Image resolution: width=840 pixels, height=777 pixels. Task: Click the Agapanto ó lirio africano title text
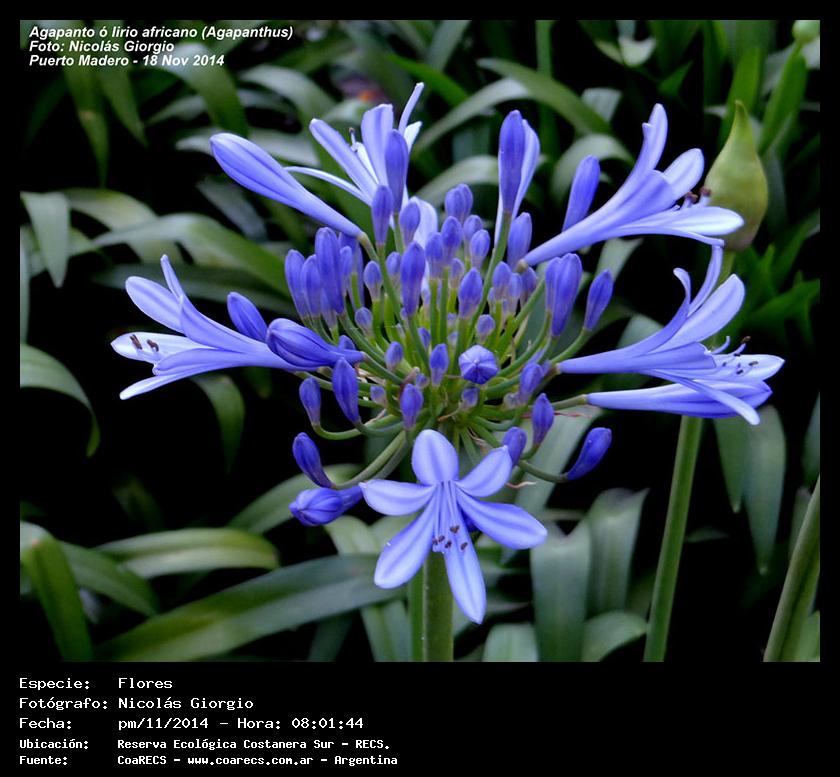[x=160, y=32]
